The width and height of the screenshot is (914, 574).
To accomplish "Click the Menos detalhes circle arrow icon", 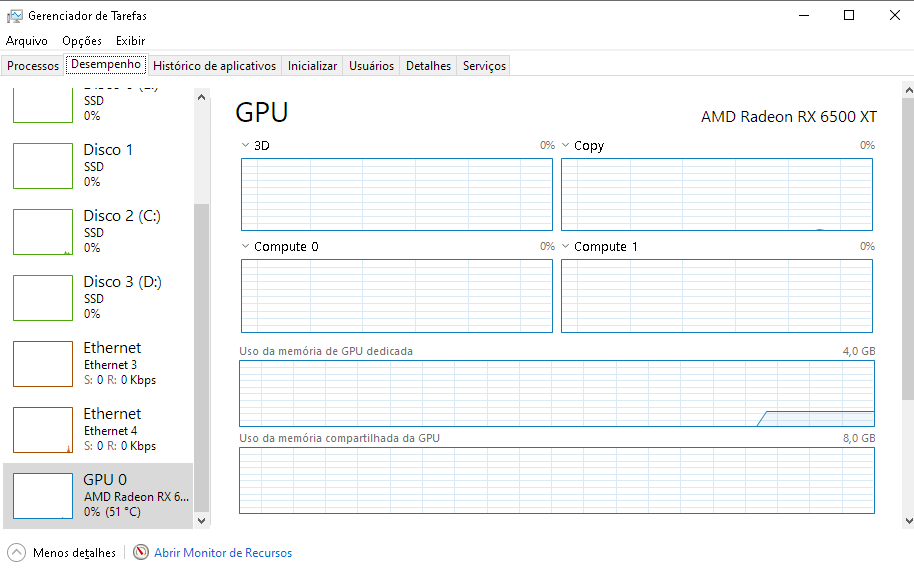I will (16, 552).
